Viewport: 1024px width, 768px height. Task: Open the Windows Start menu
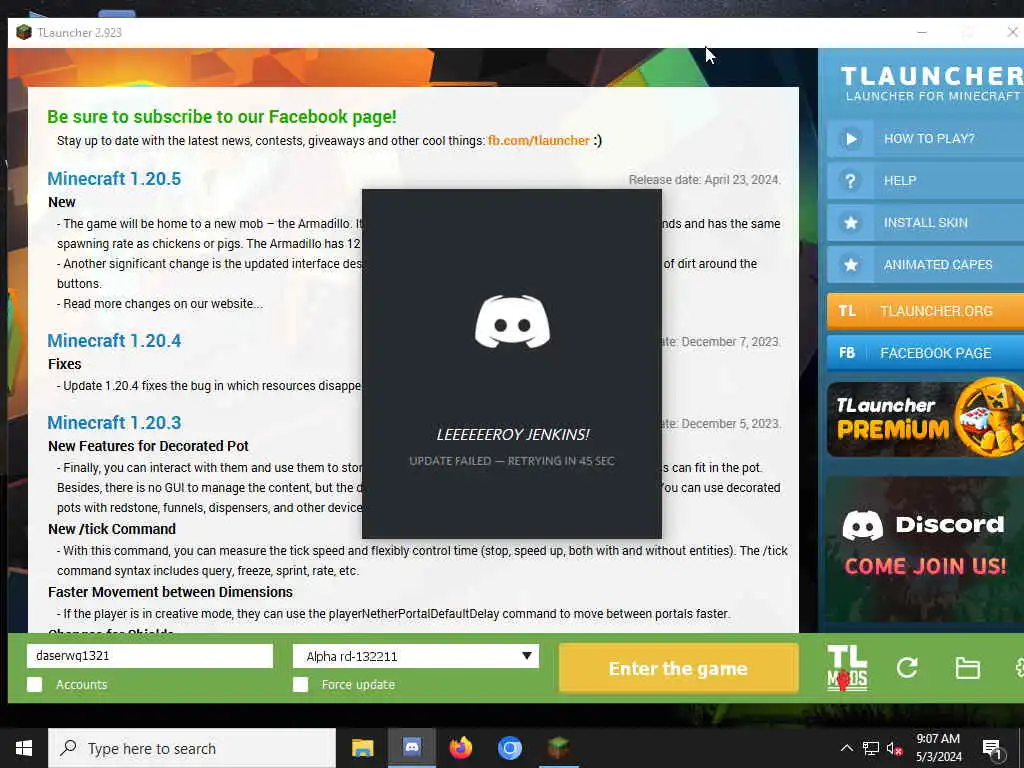pyautogui.click(x=24, y=748)
